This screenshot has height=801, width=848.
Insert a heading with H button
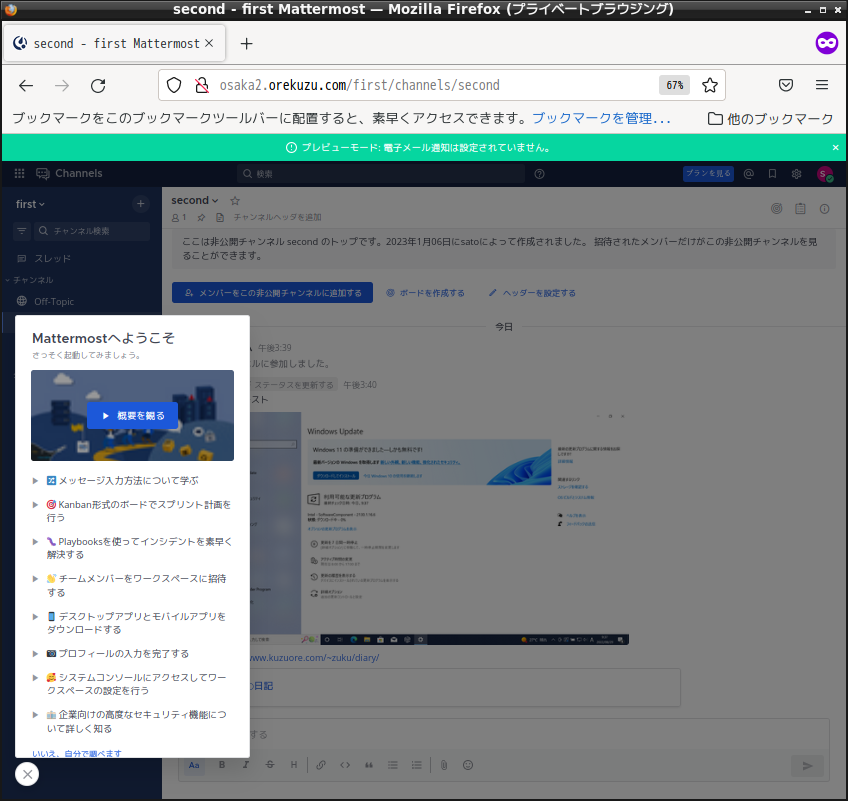tap(294, 765)
